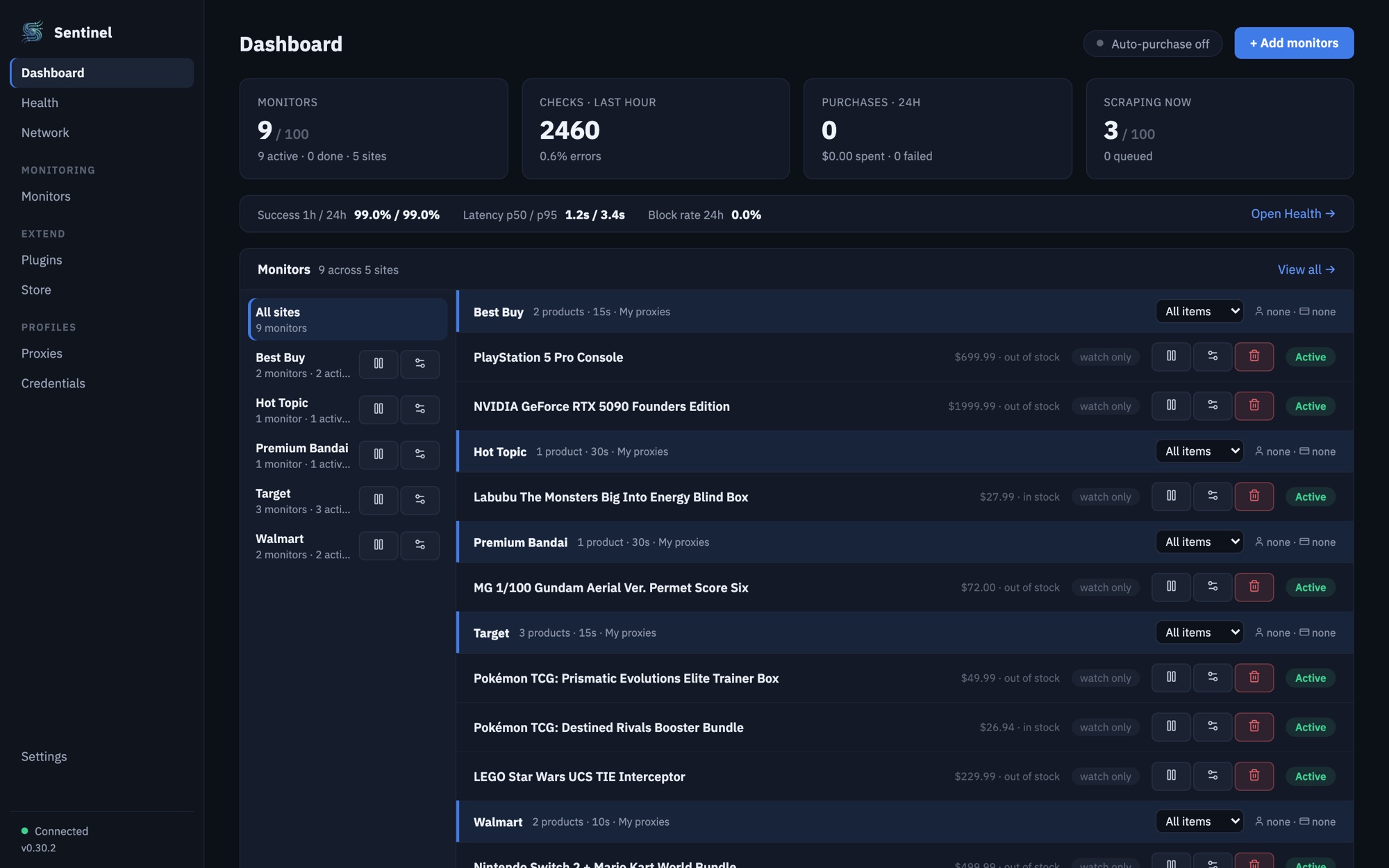Follow the Open Health link
The width and height of the screenshot is (1389, 868).
tap(1292, 214)
